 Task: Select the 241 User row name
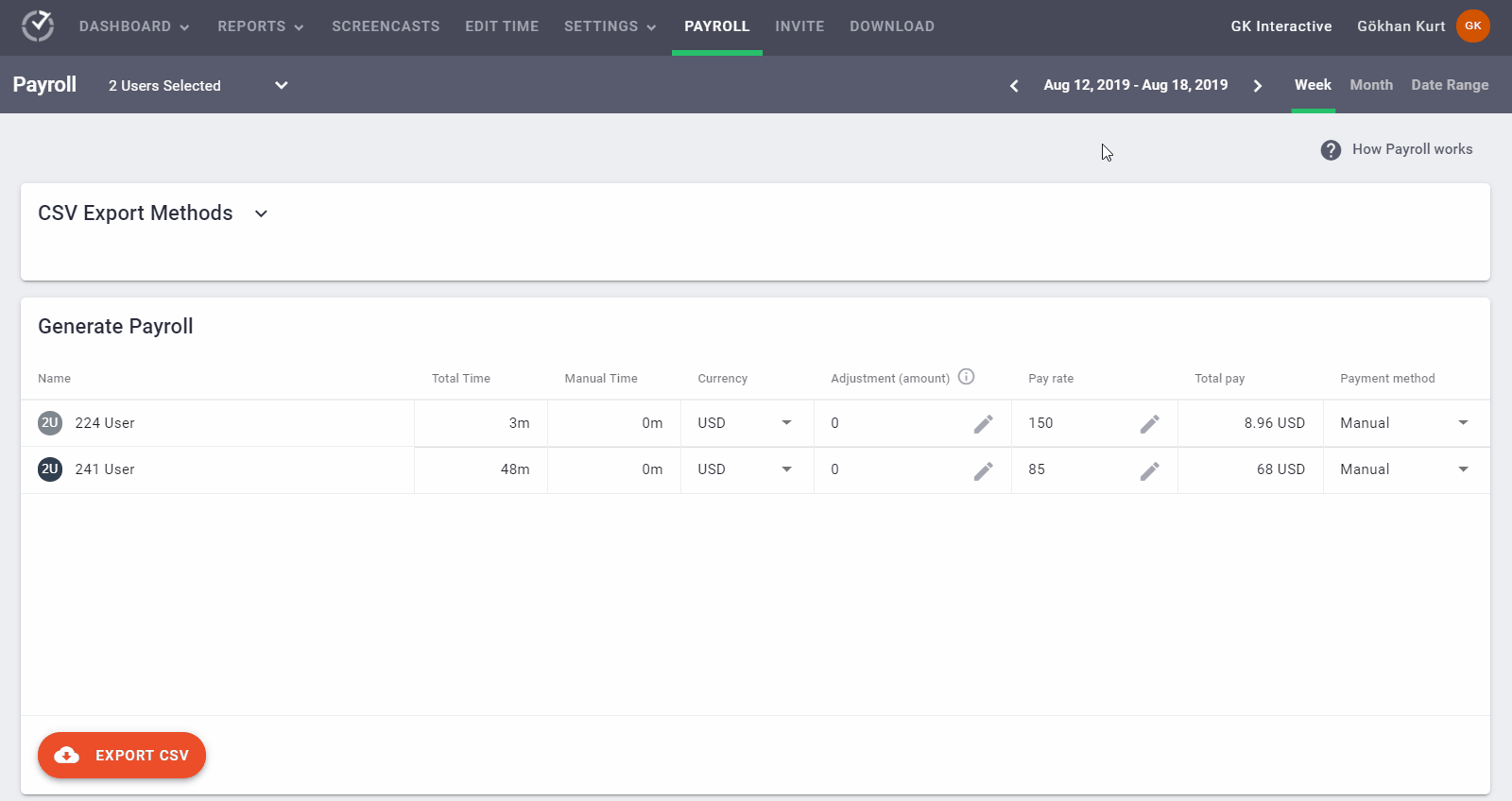(105, 469)
